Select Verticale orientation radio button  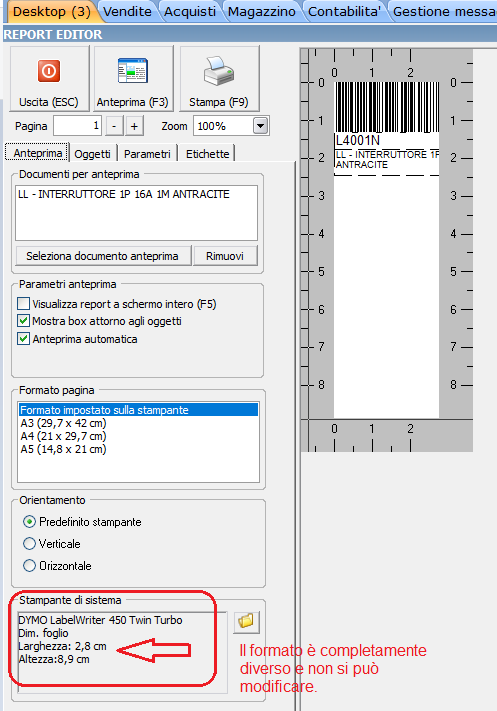29,544
